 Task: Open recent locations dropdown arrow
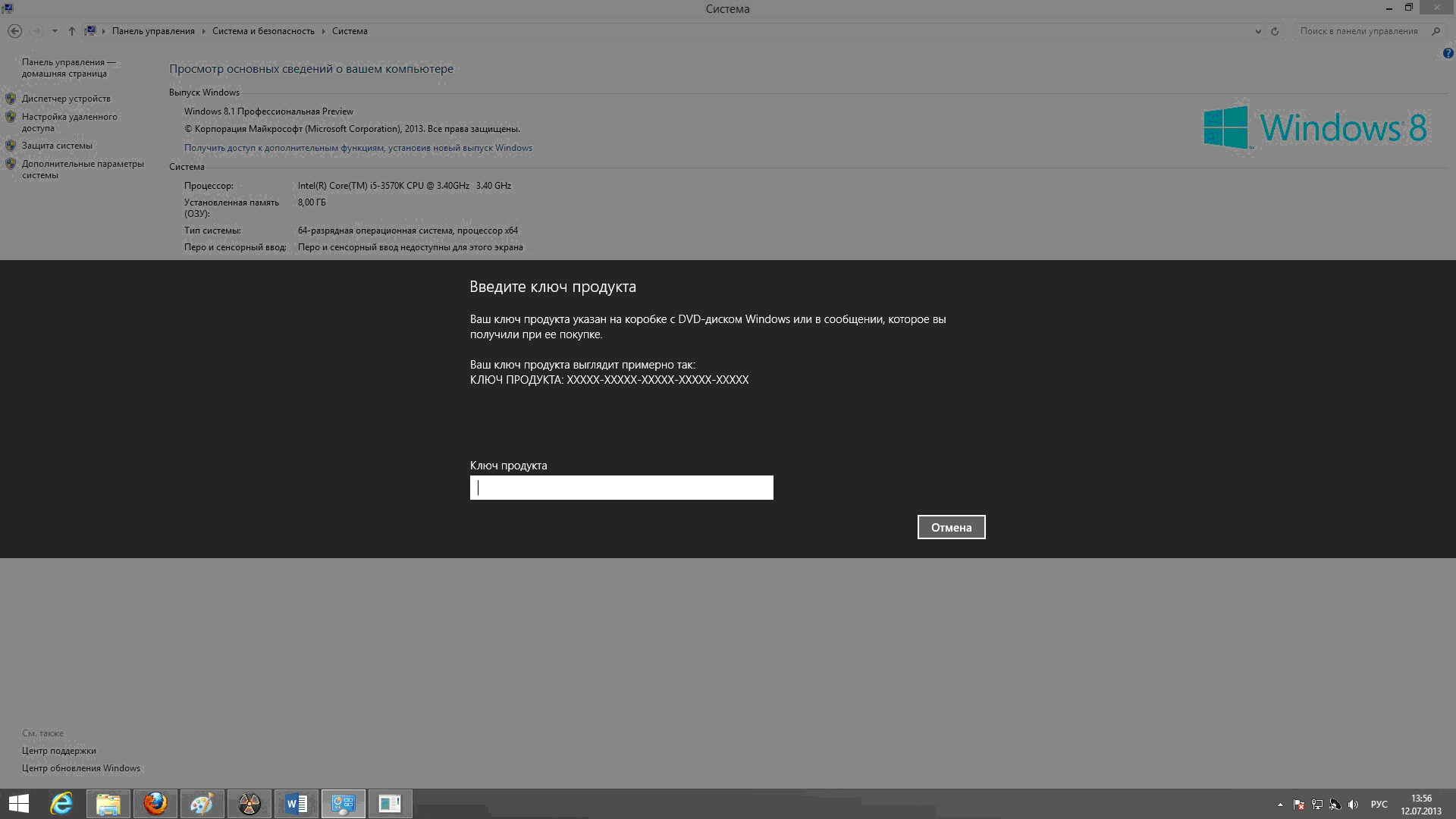(x=55, y=31)
